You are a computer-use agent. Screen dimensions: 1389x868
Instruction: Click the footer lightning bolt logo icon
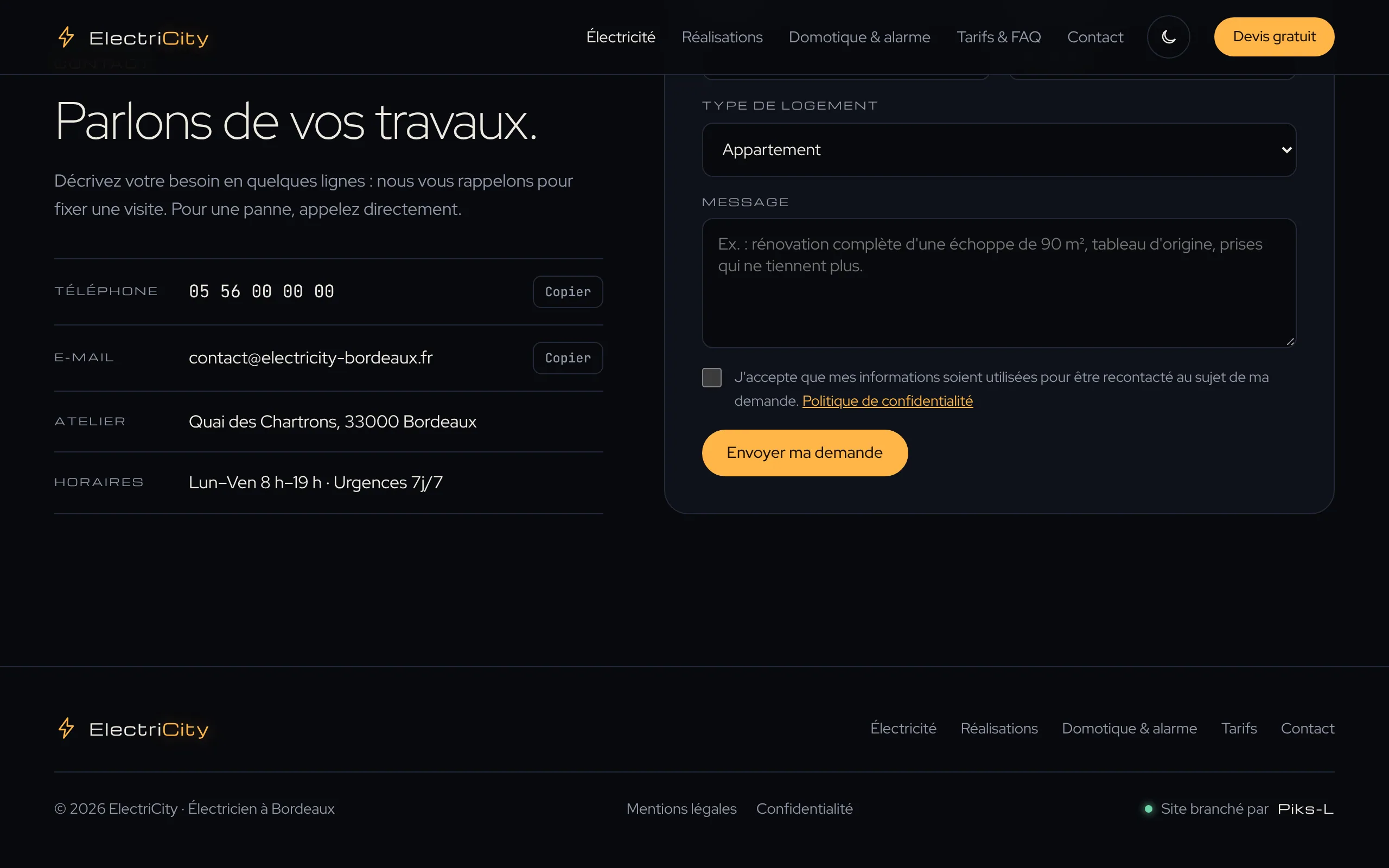pyautogui.click(x=66, y=728)
